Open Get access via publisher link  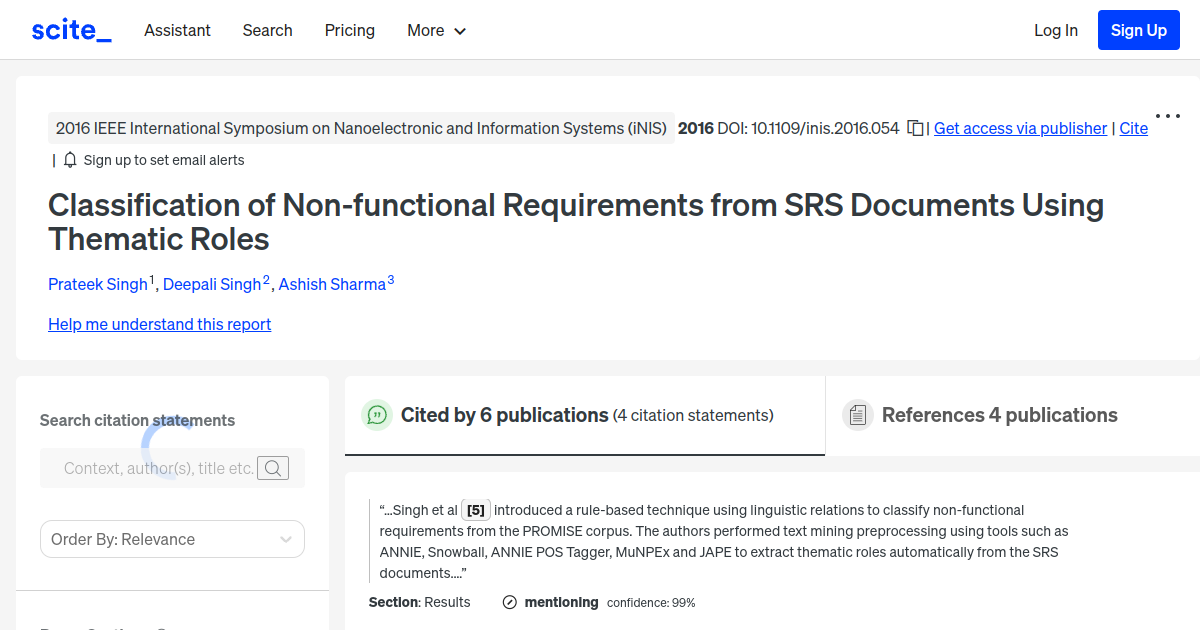pos(1019,128)
